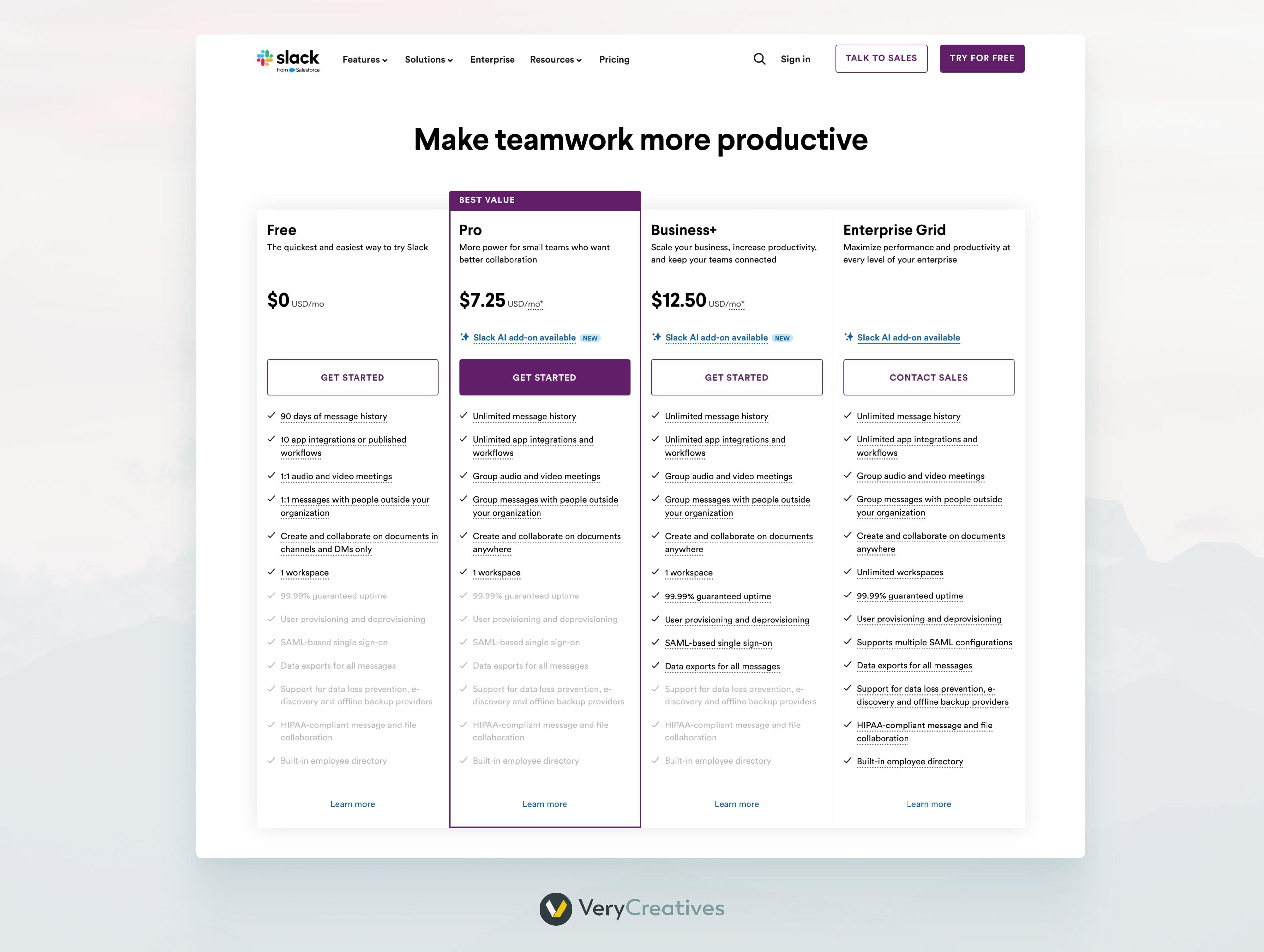Click Get Started on the Pro plan

click(x=544, y=377)
